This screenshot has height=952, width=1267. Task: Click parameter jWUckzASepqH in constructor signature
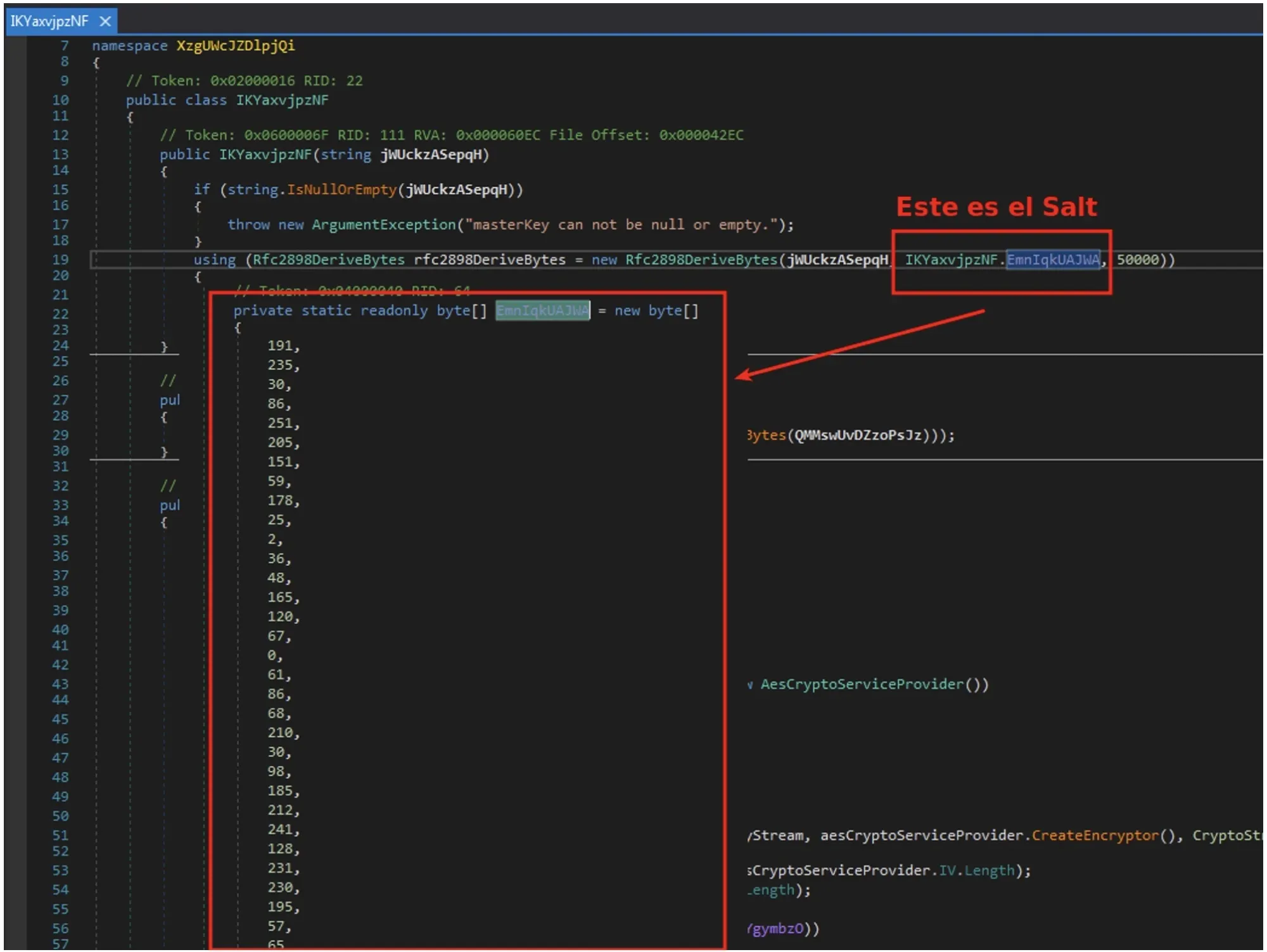(431, 155)
